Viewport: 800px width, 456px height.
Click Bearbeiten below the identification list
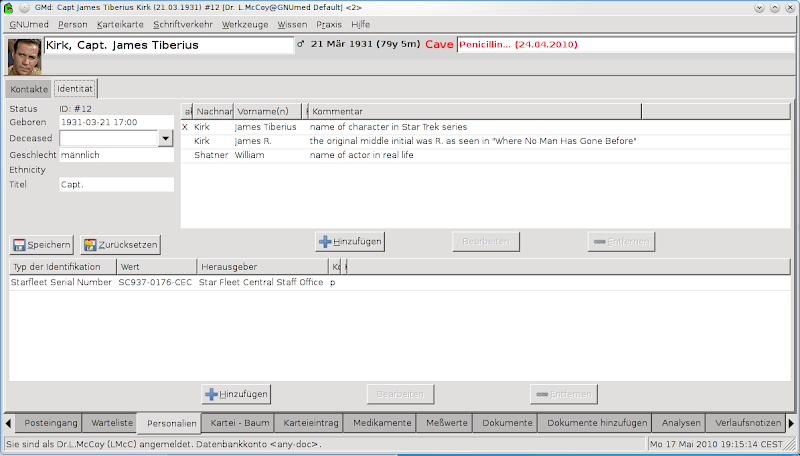tap(401, 394)
